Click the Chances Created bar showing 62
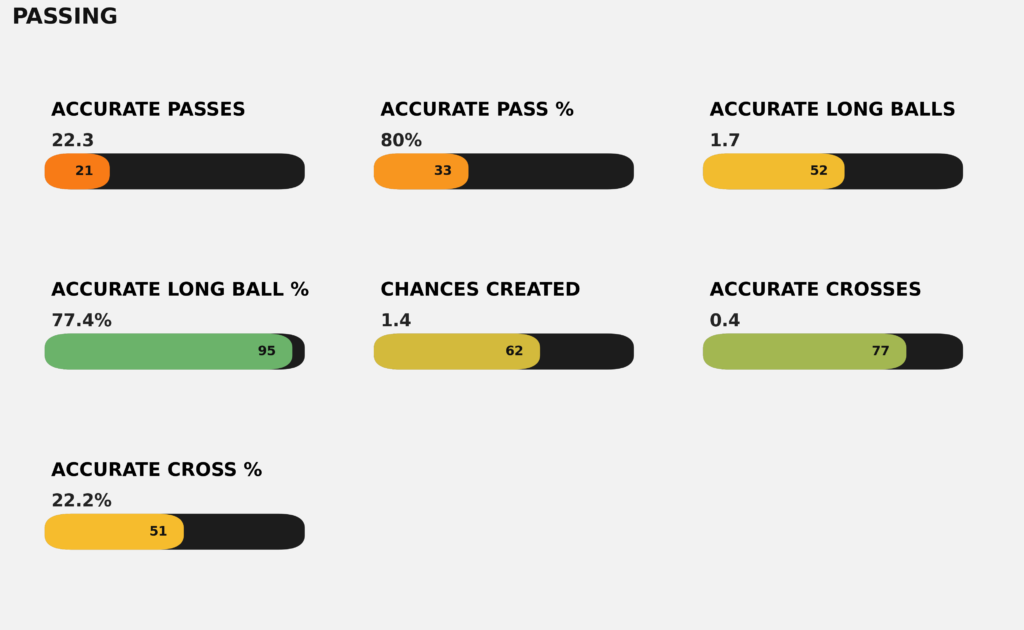Screen dimensions: 1024x630 coord(456,351)
